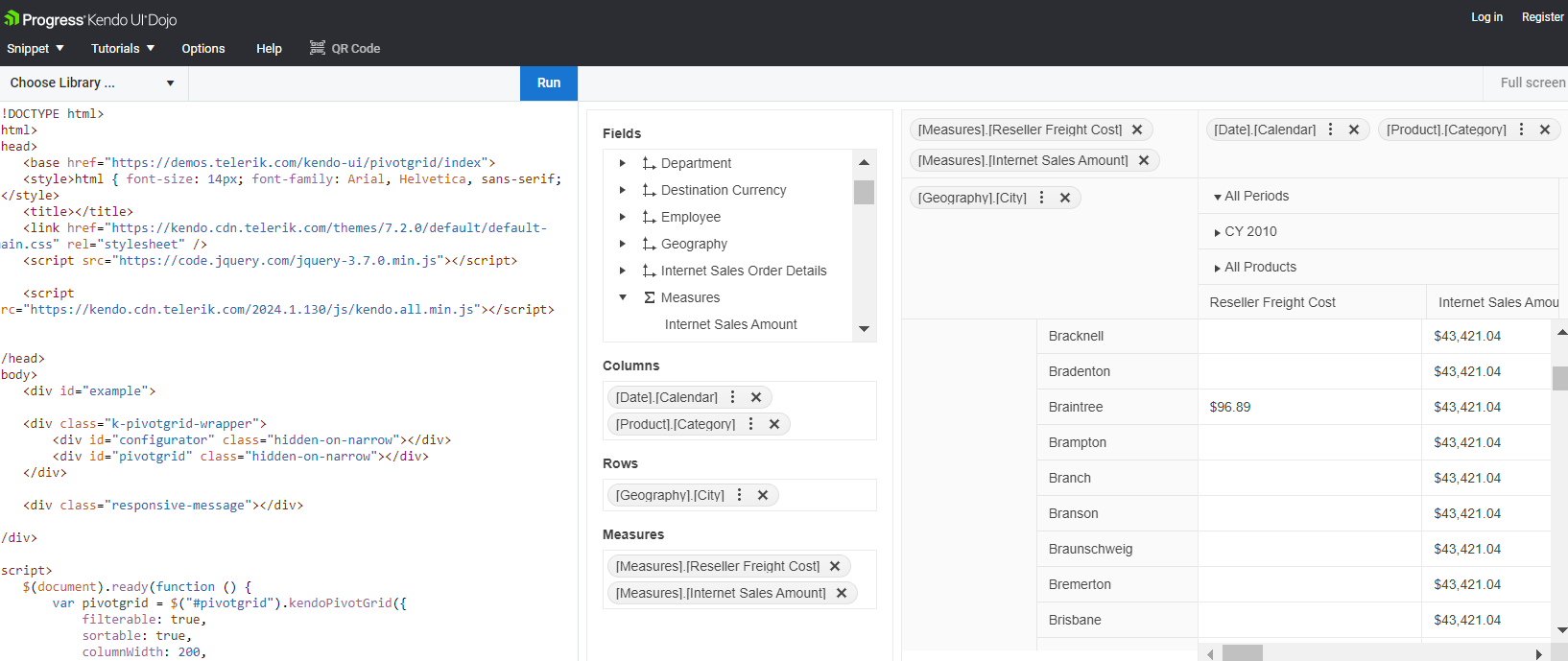Remove Product Category chip from Columns list

click(774, 424)
